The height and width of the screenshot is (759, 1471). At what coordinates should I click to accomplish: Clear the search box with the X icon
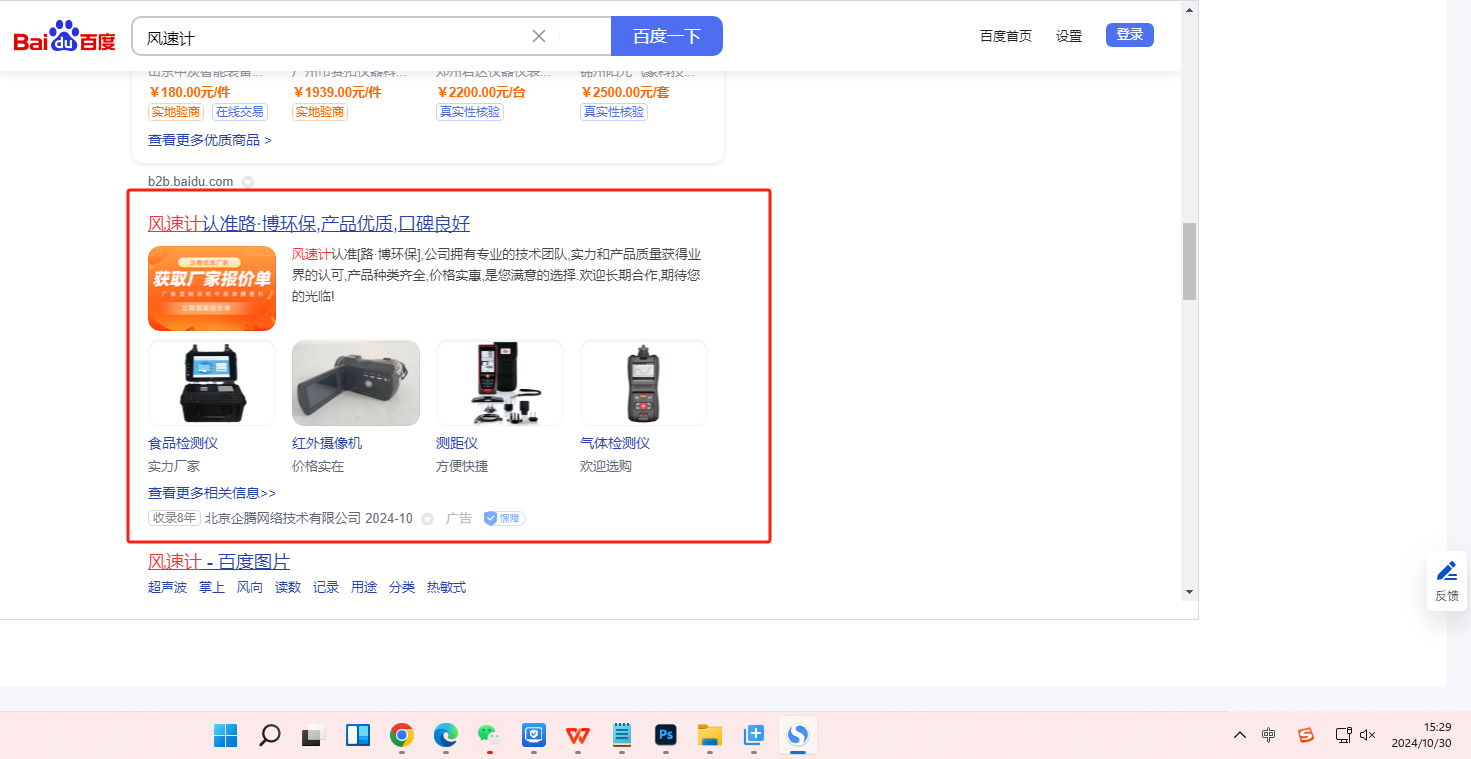point(539,36)
